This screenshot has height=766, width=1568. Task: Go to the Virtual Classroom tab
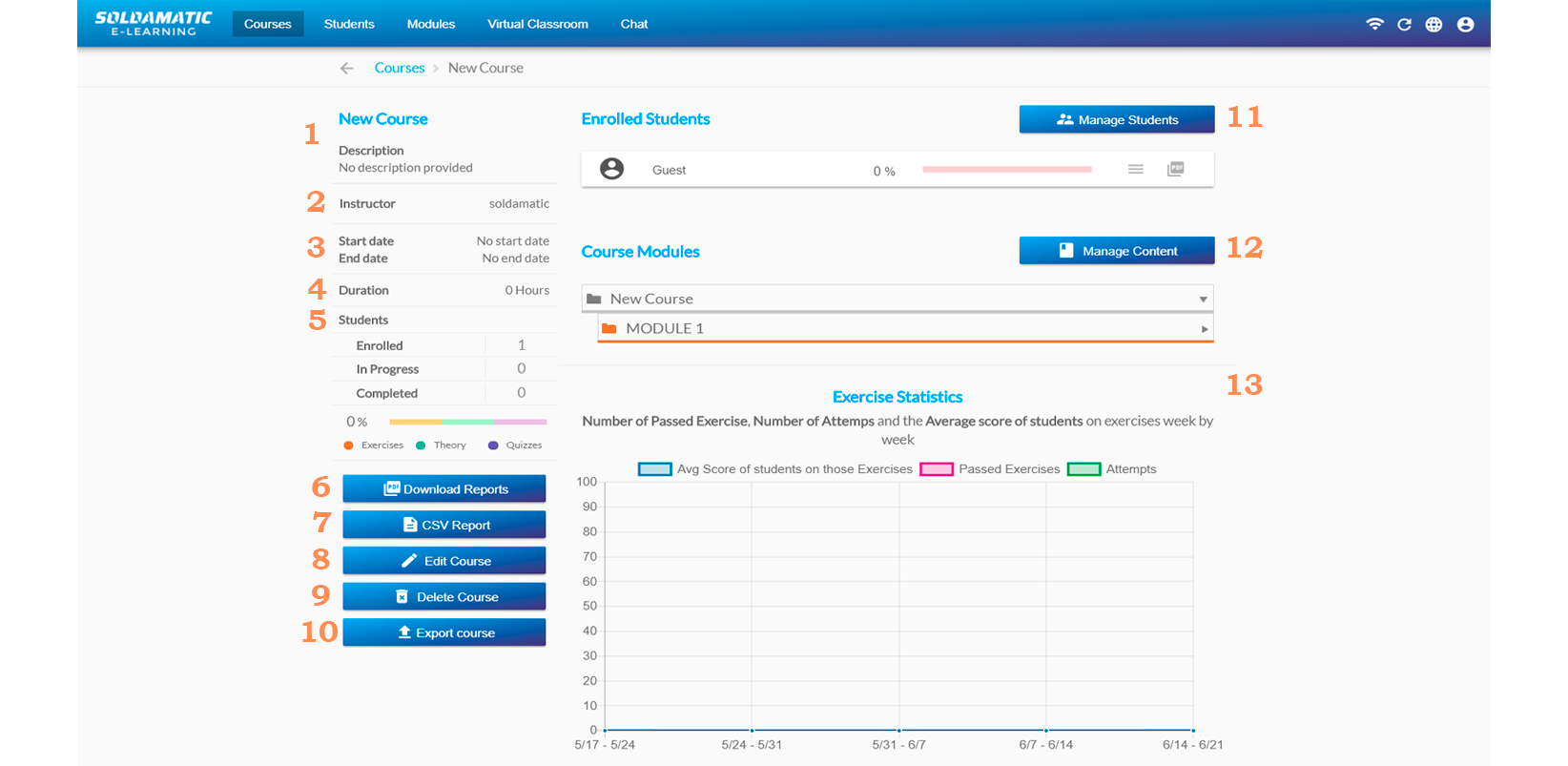click(x=537, y=24)
